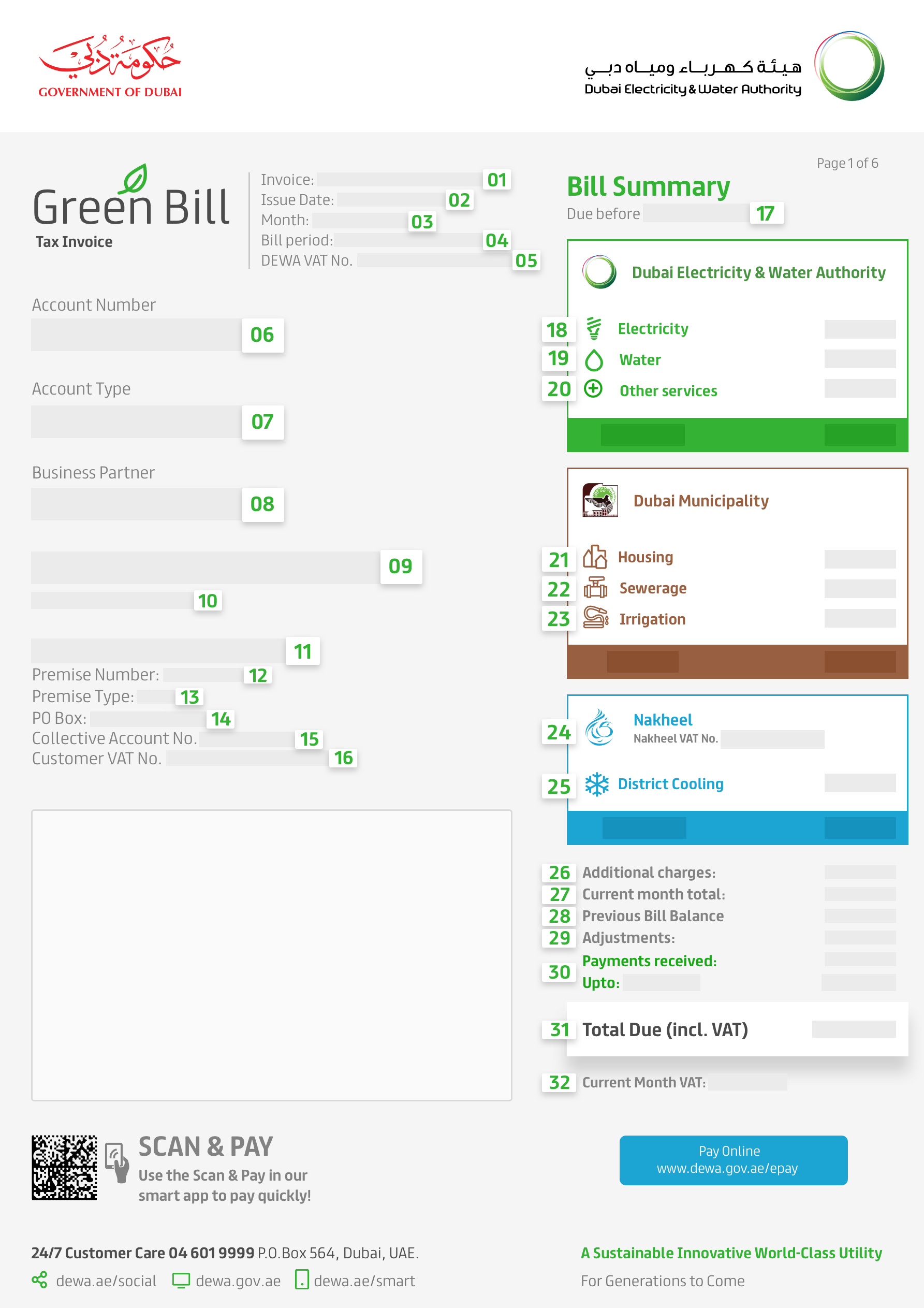This screenshot has width=924, height=1308.
Task: Click the Additional charges label
Action: point(649,872)
